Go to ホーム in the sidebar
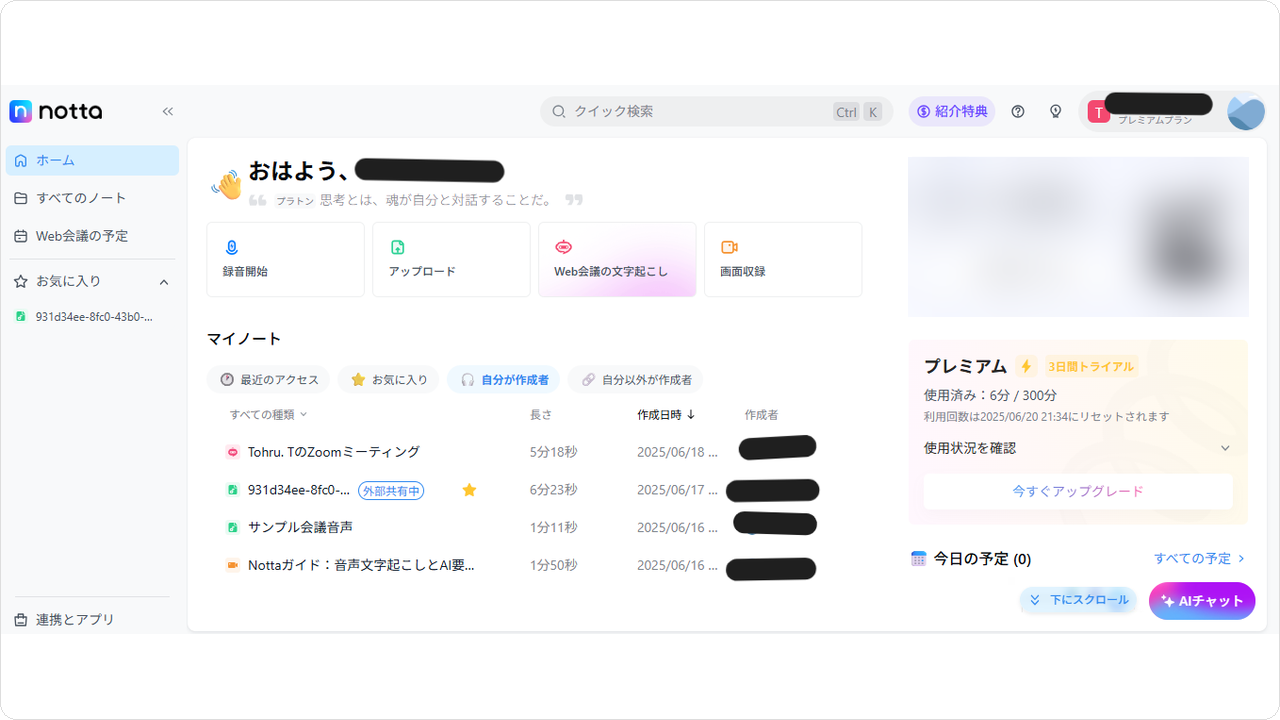Image resolution: width=1280 pixels, height=720 pixels. (x=93, y=160)
